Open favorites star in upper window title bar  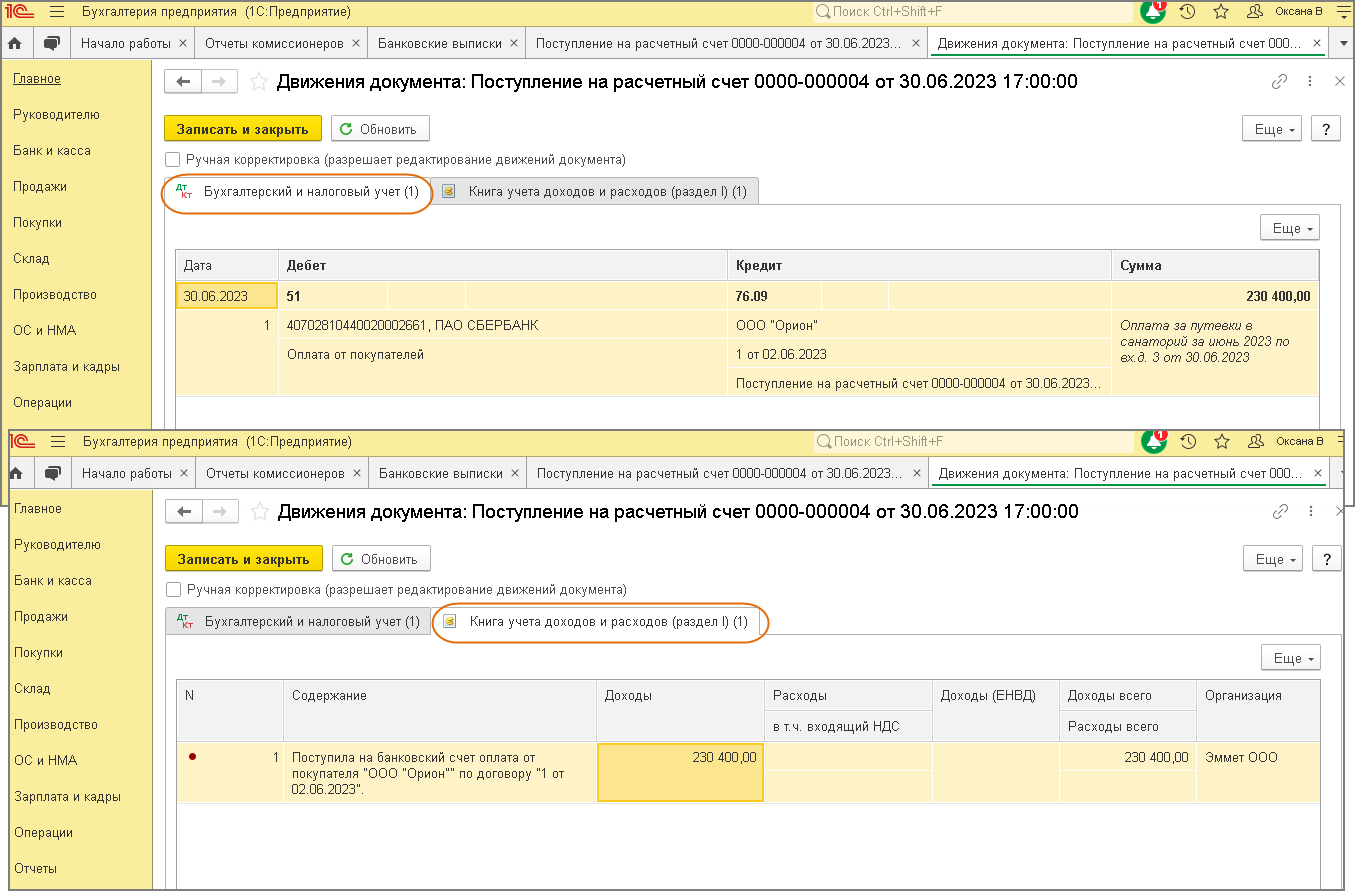(x=1220, y=12)
